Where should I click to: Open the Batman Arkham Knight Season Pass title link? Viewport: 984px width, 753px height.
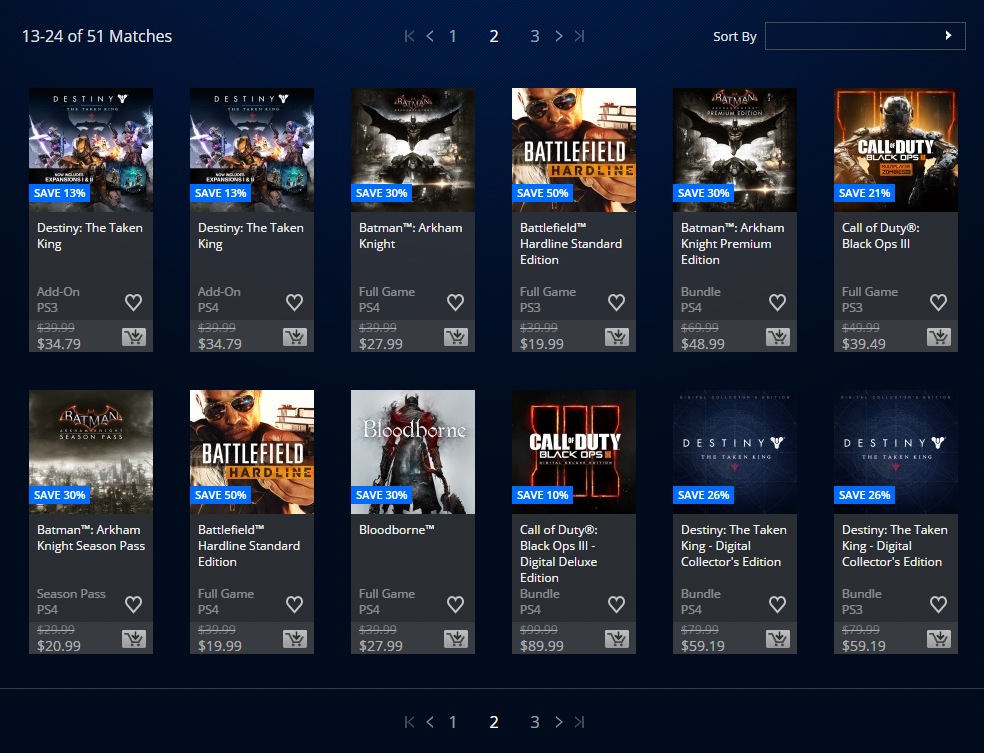91,538
